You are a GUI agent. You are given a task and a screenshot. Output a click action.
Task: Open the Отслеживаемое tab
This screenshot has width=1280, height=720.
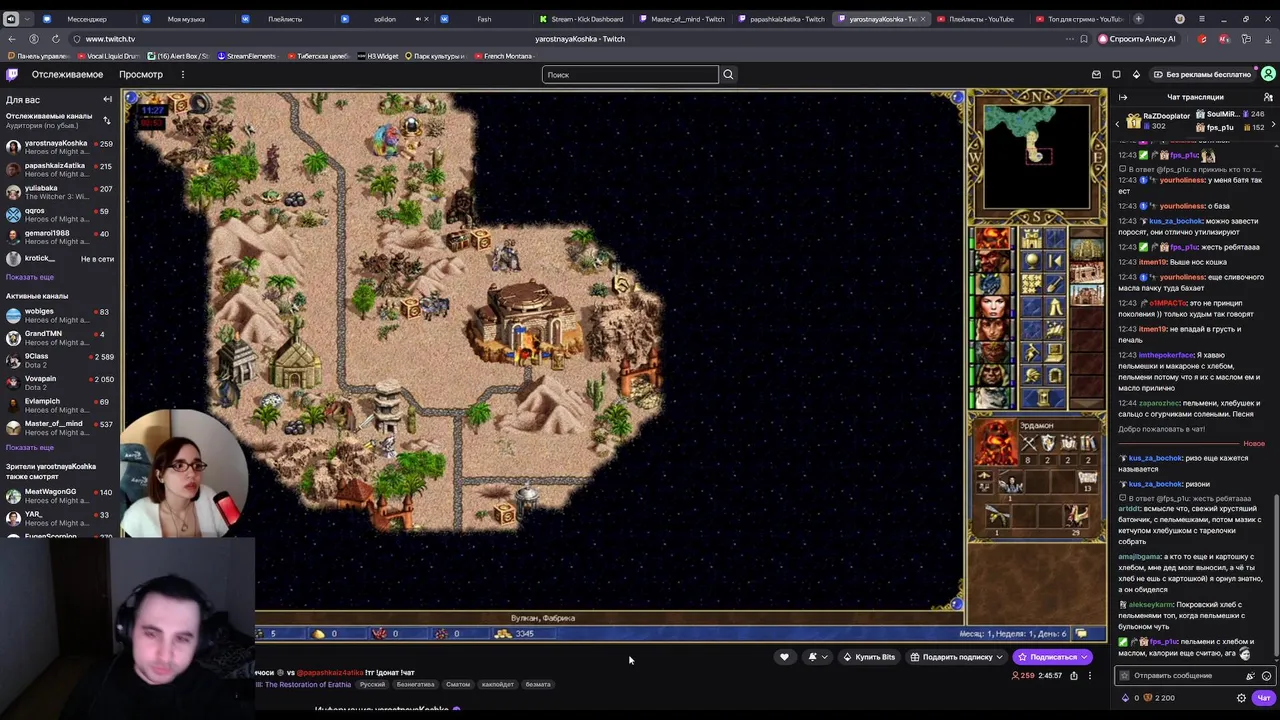[x=67, y=74]
